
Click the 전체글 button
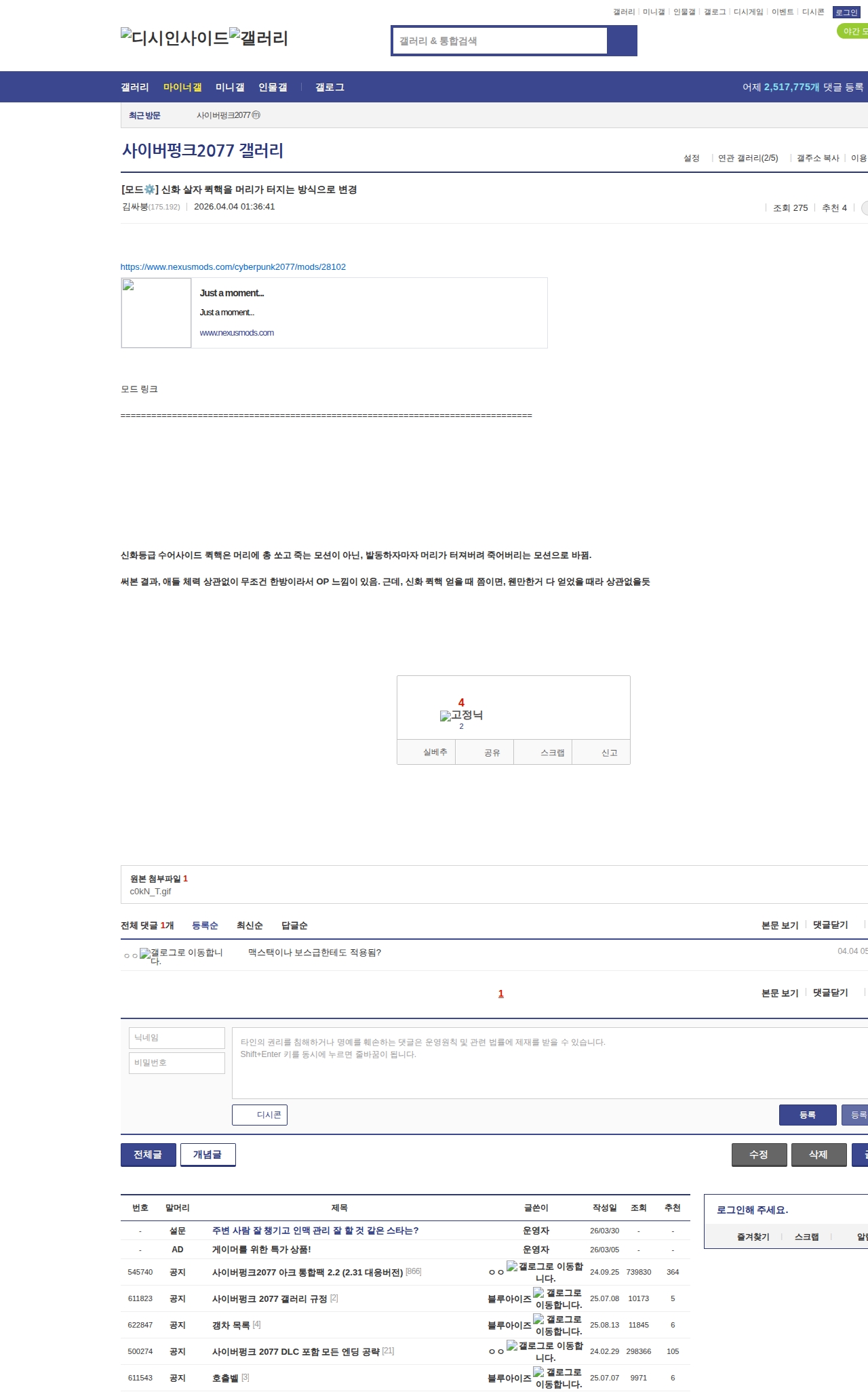click(149, 1155)
